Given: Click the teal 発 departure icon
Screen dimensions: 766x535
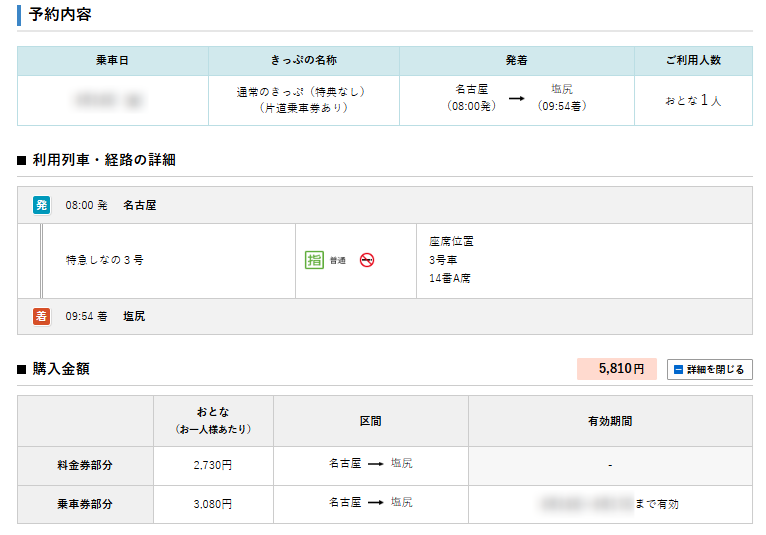Looking at the screenshot, I should [x=41, y=205].
